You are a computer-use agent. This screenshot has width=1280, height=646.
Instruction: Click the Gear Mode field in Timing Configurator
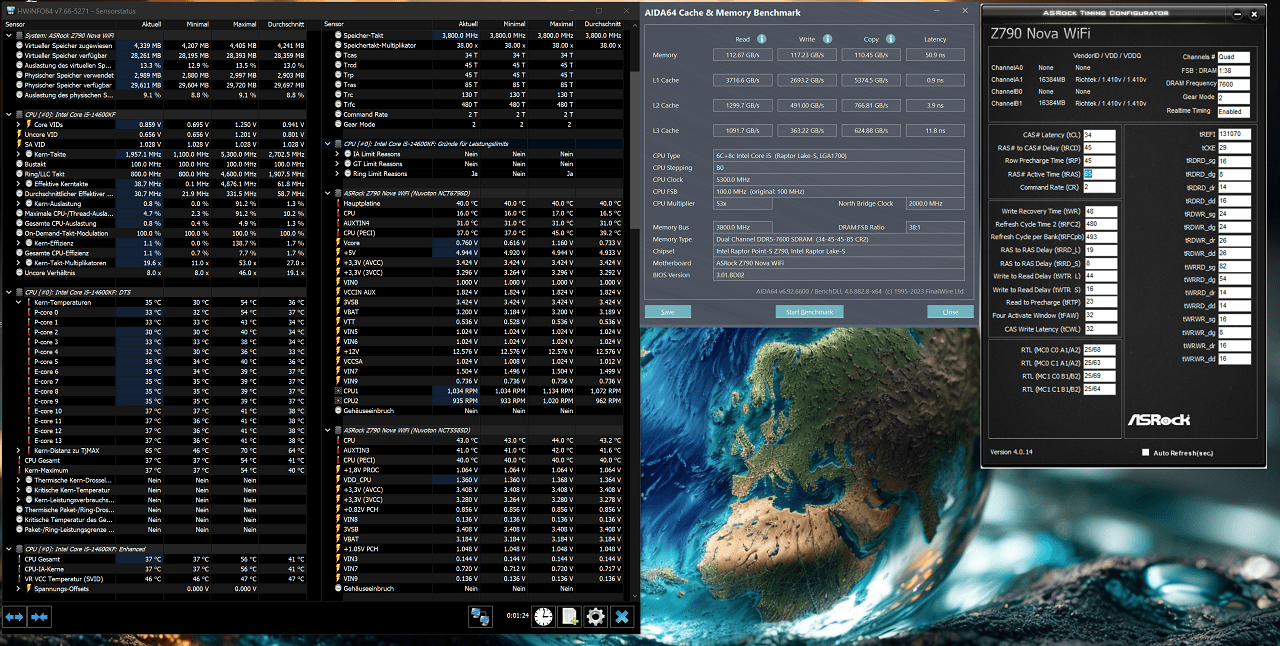click(x=1235, y=97)
